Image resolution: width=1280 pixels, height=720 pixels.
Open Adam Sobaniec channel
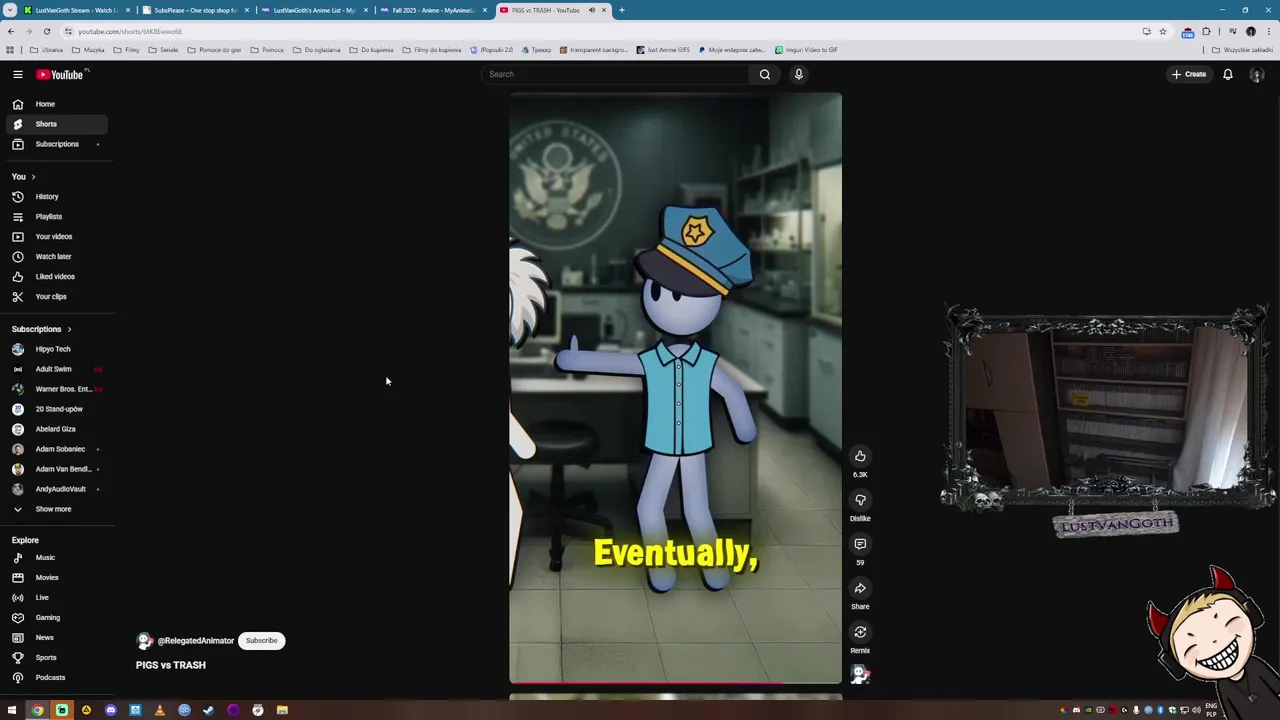[x=57, y=449]
